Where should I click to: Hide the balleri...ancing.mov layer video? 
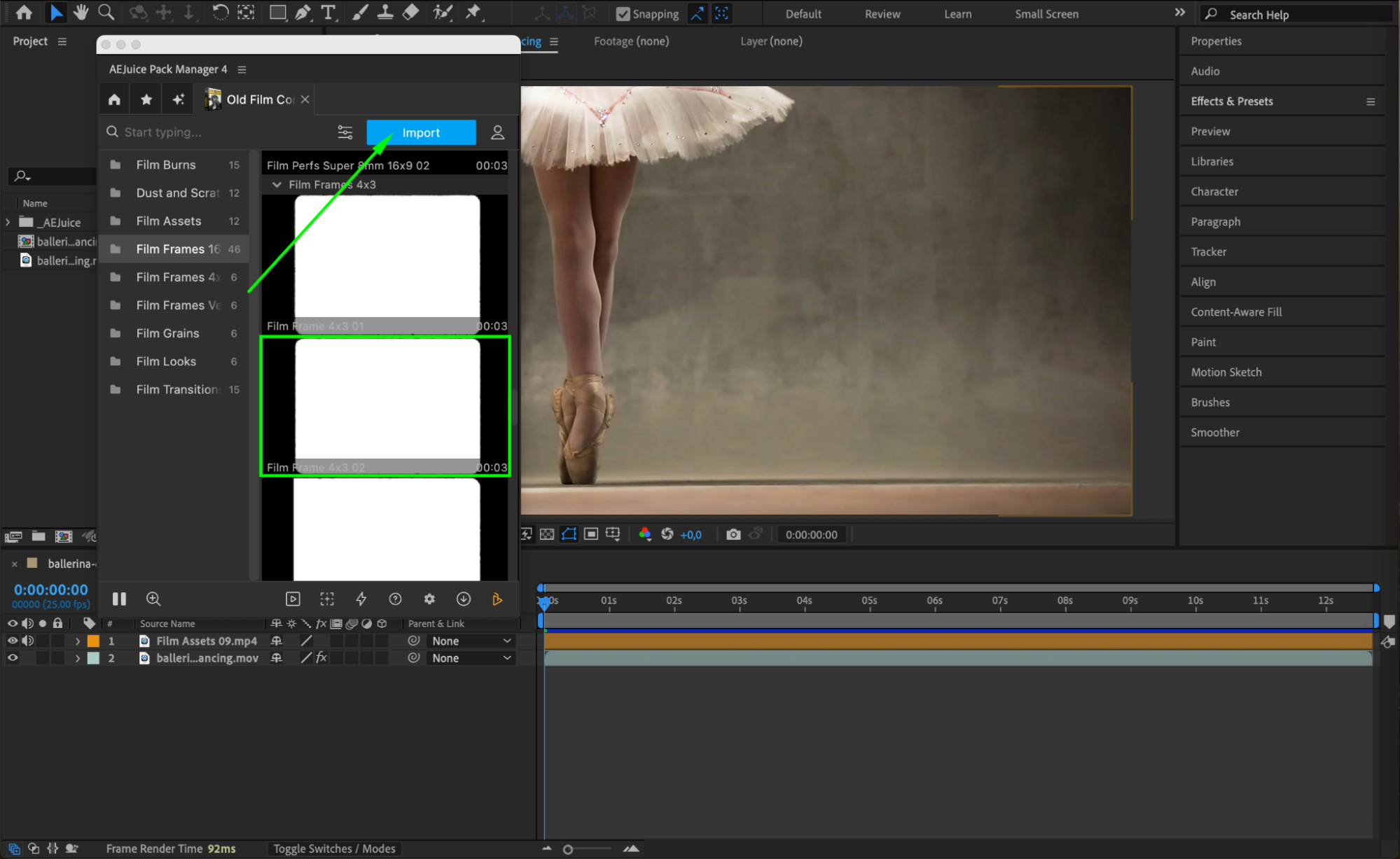tap(12, 657)
